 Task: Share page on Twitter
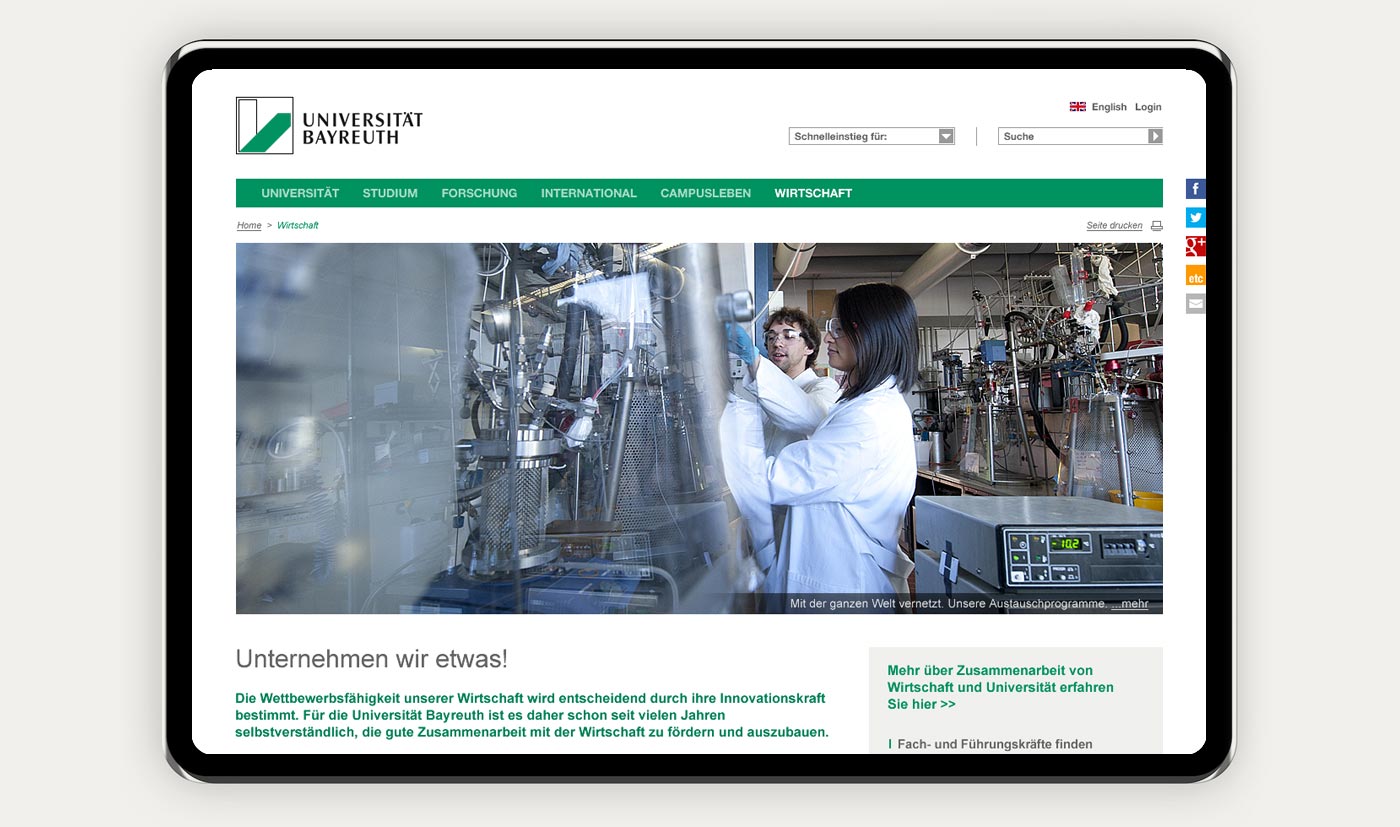(1196, 218)
